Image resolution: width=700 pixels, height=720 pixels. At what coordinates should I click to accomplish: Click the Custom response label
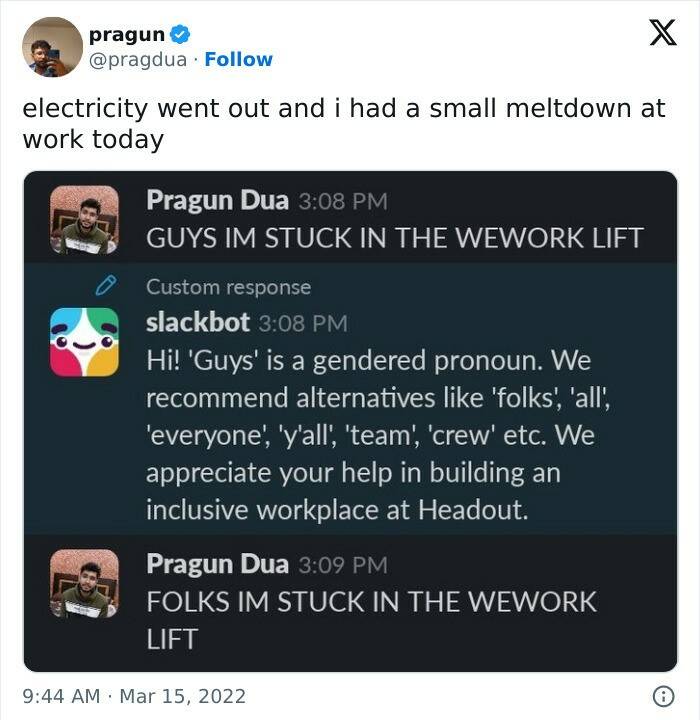(229, 287)
